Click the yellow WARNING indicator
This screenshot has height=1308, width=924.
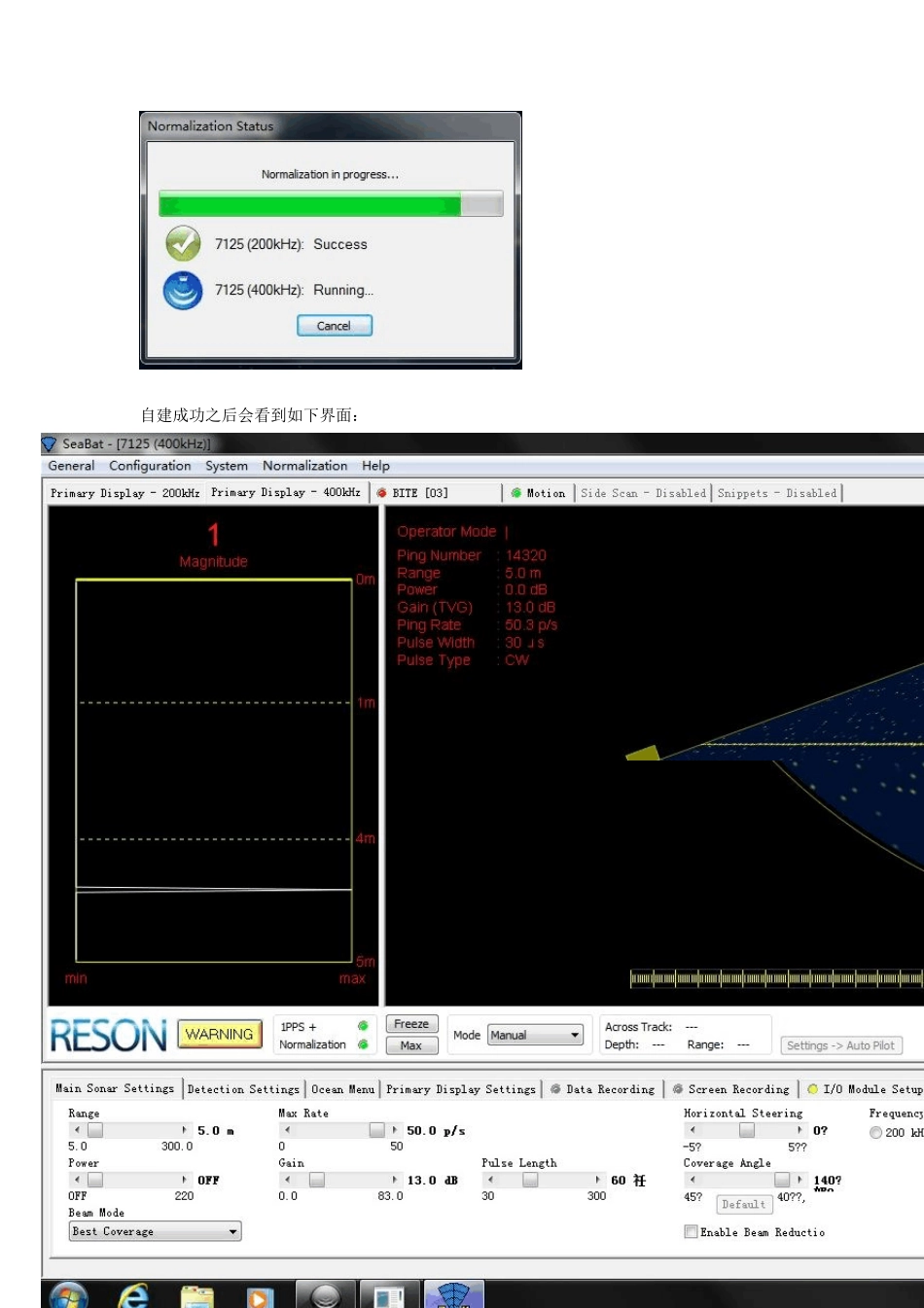(x=219, y=1035)
